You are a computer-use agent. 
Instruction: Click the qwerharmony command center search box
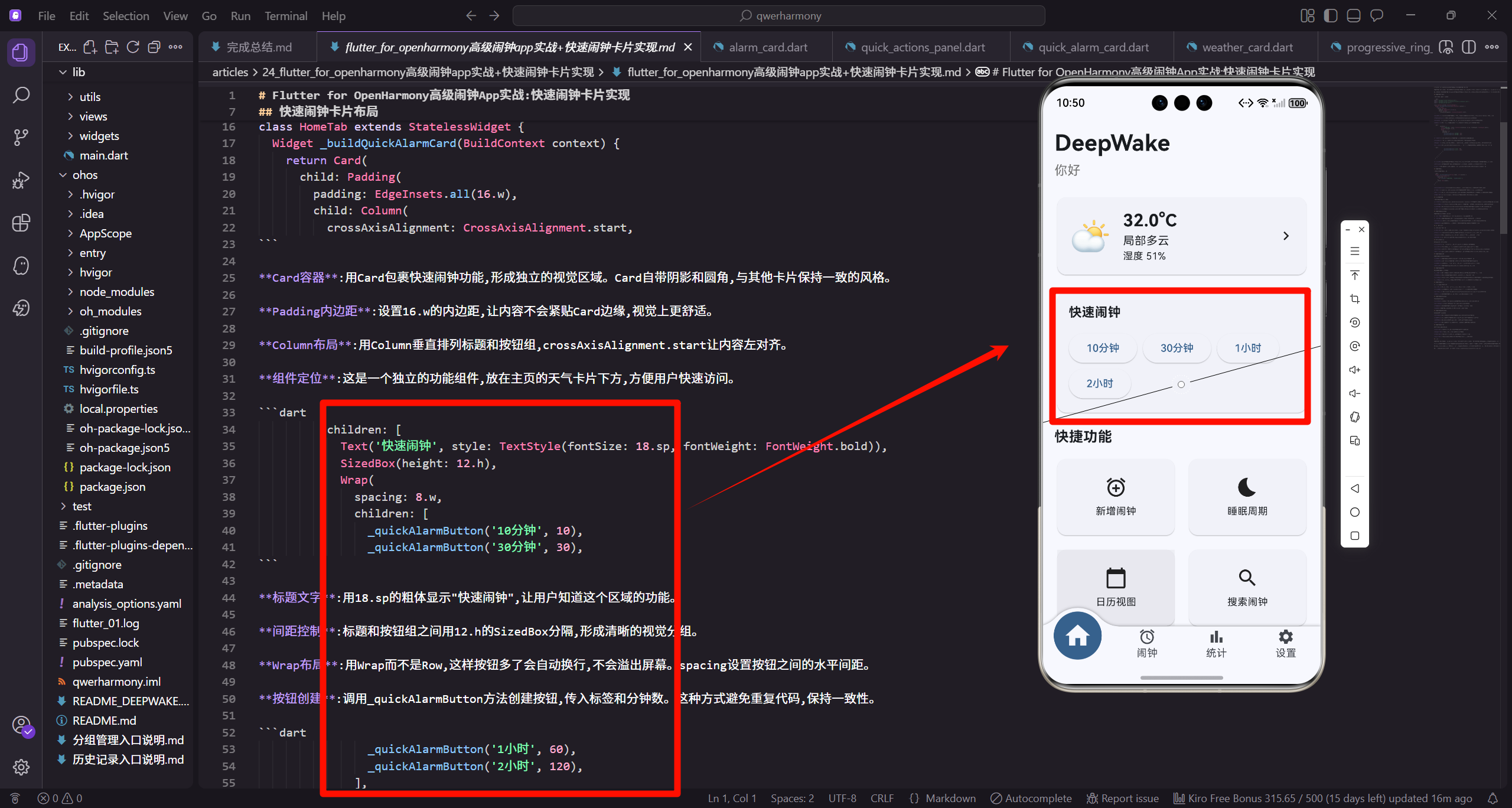tap(778, 16)
